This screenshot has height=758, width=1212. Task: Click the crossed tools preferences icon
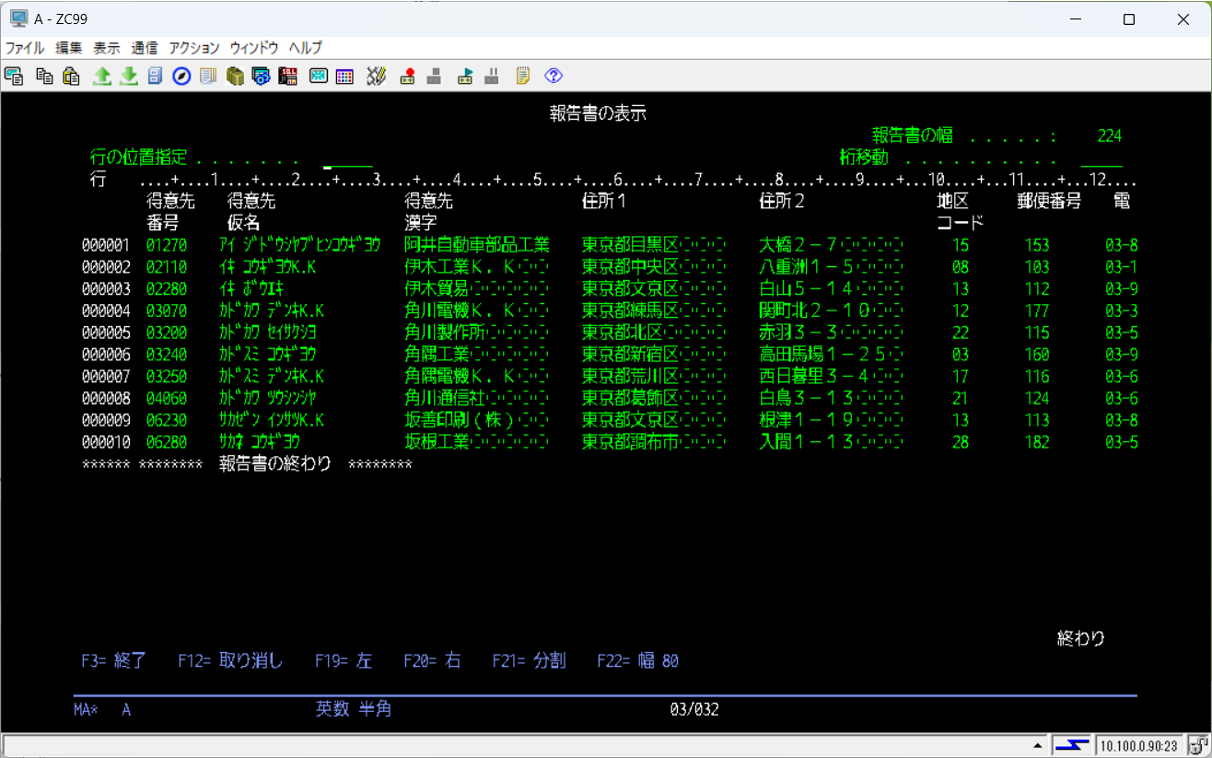tap(376, 76)
